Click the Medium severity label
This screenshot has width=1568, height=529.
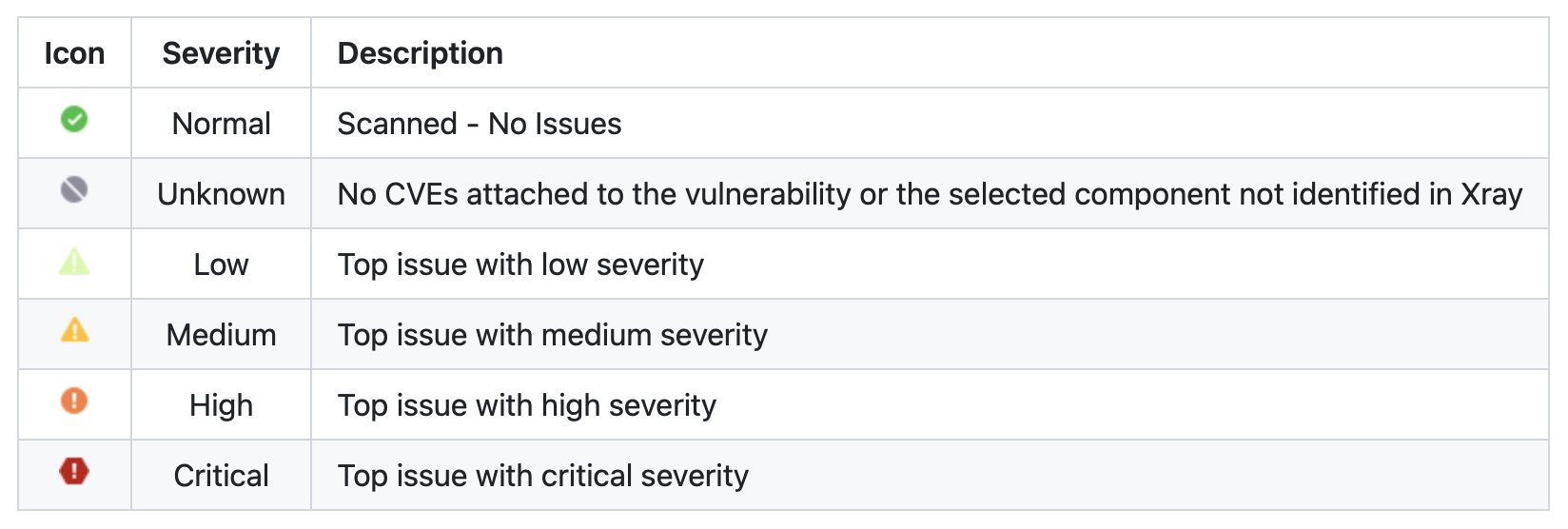221,335
